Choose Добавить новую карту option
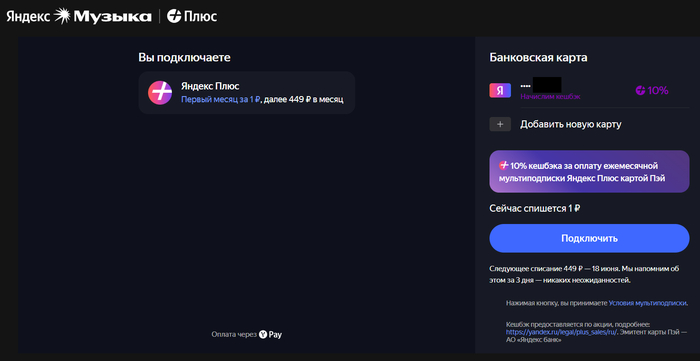Image resolution: width=700 pixels, height=361 pixels. click(571, 124)
